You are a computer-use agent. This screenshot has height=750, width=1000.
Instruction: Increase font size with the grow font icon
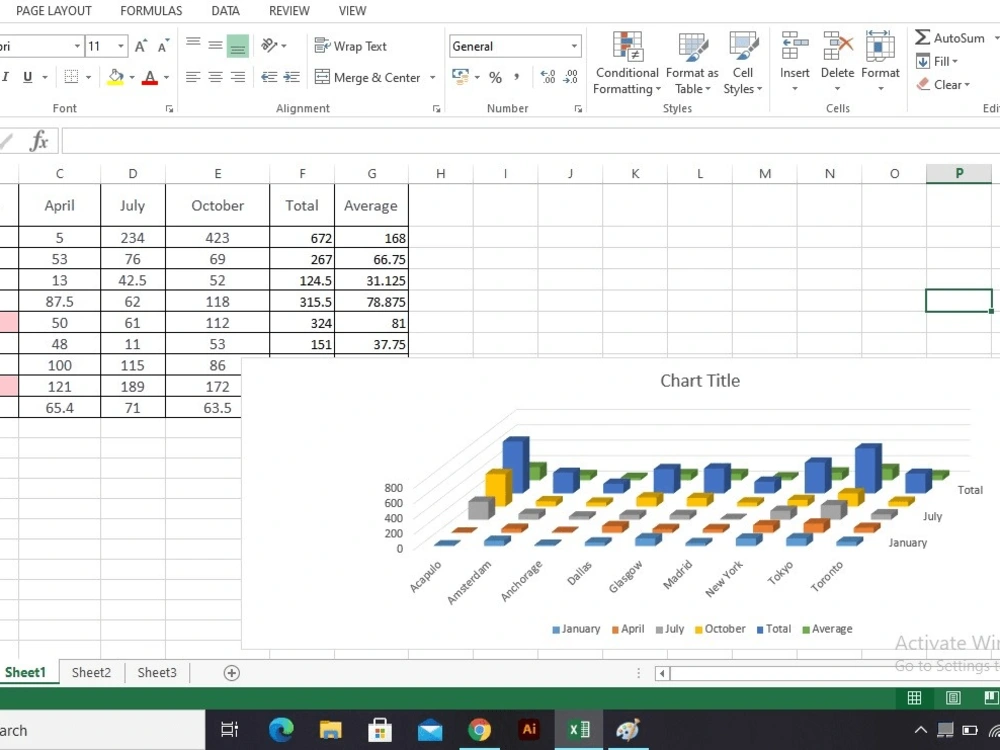(x=141, y=46)
